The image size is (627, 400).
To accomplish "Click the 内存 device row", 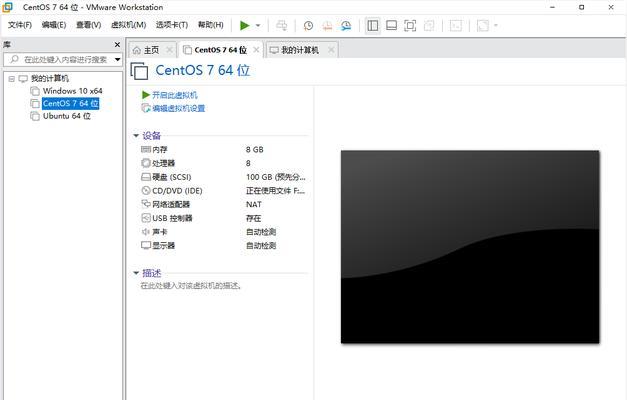I will pyautogui.click(x=224, y=150).
